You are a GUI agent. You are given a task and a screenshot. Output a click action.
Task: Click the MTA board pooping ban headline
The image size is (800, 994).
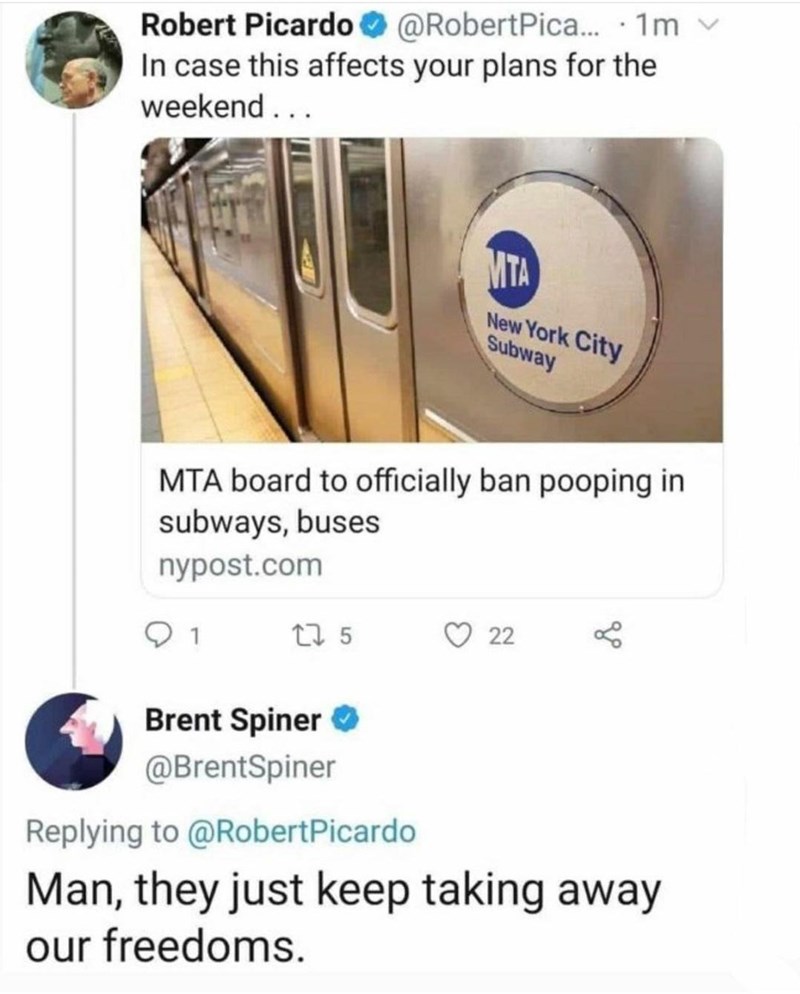tap(420, 500)
